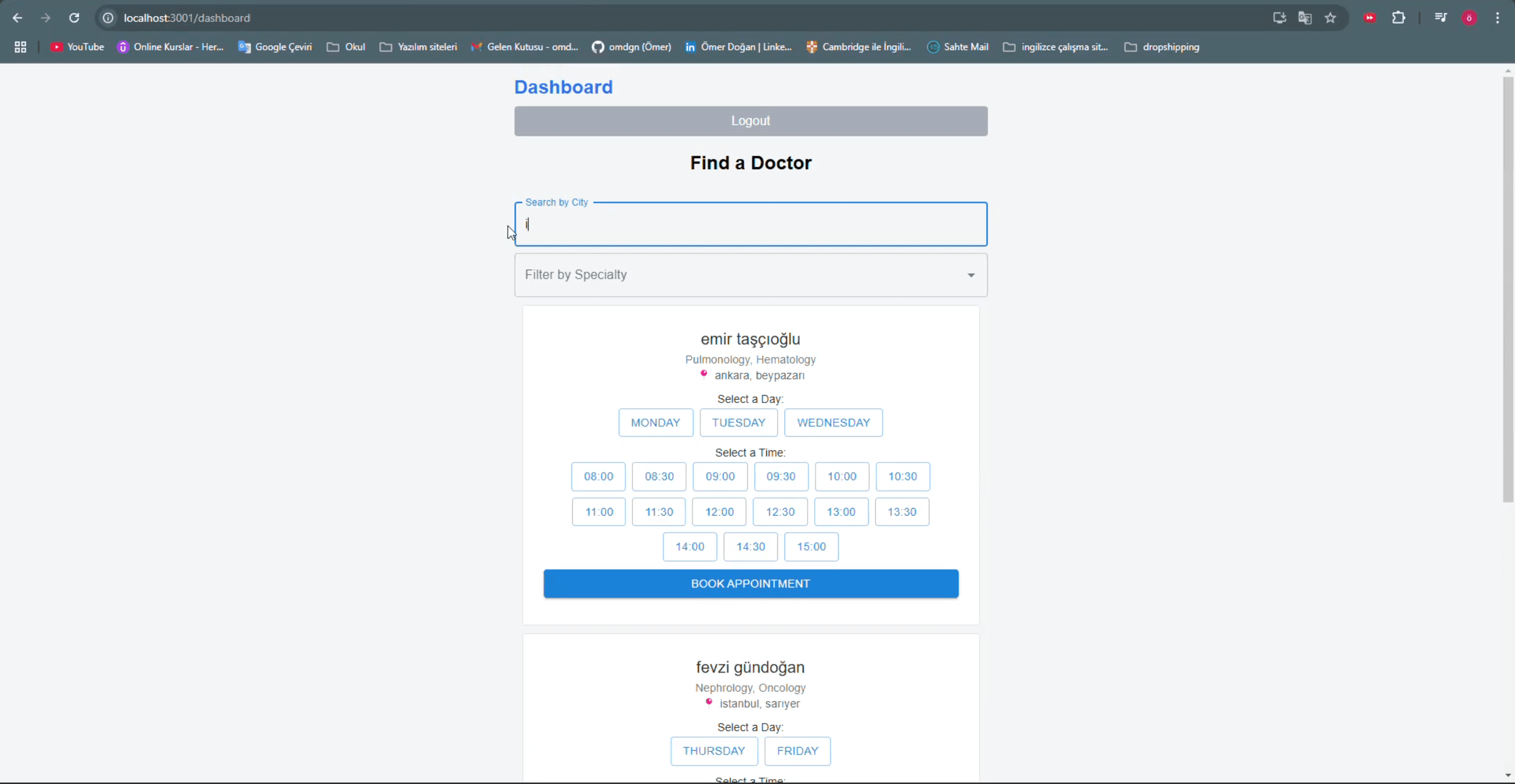Click the back navigation arrow
This screenshot has width=1515, height=784.
coord(18,18)
